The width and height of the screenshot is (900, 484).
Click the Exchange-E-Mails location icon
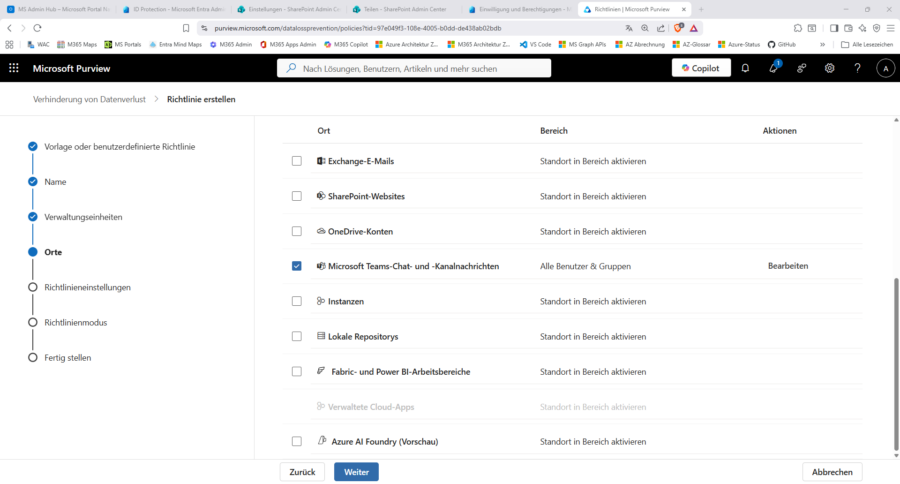(x=321, y=161)
